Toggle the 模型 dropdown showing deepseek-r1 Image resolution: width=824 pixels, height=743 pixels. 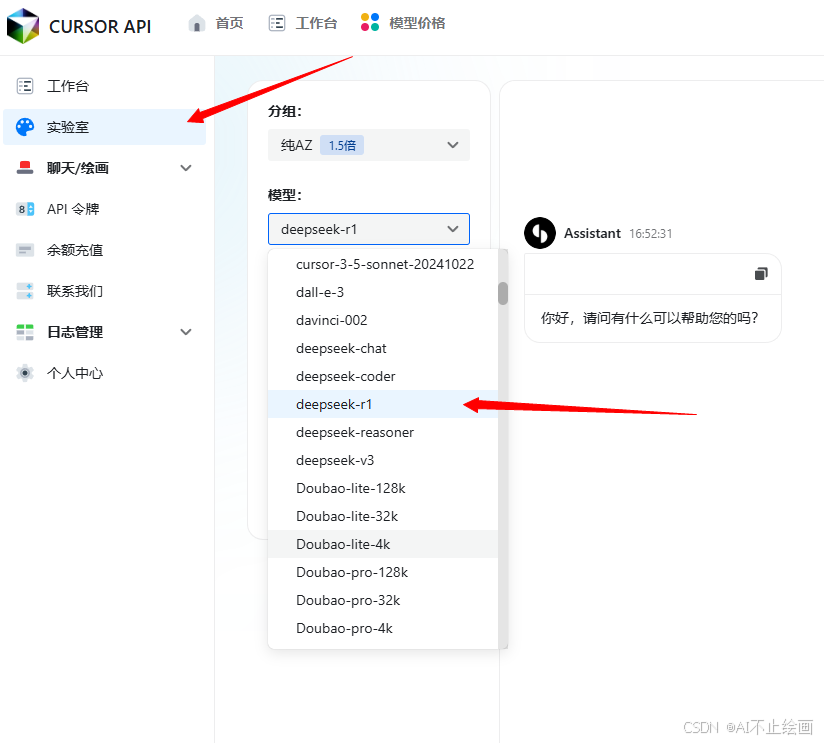pyautogui.click(x=369, y=229)
